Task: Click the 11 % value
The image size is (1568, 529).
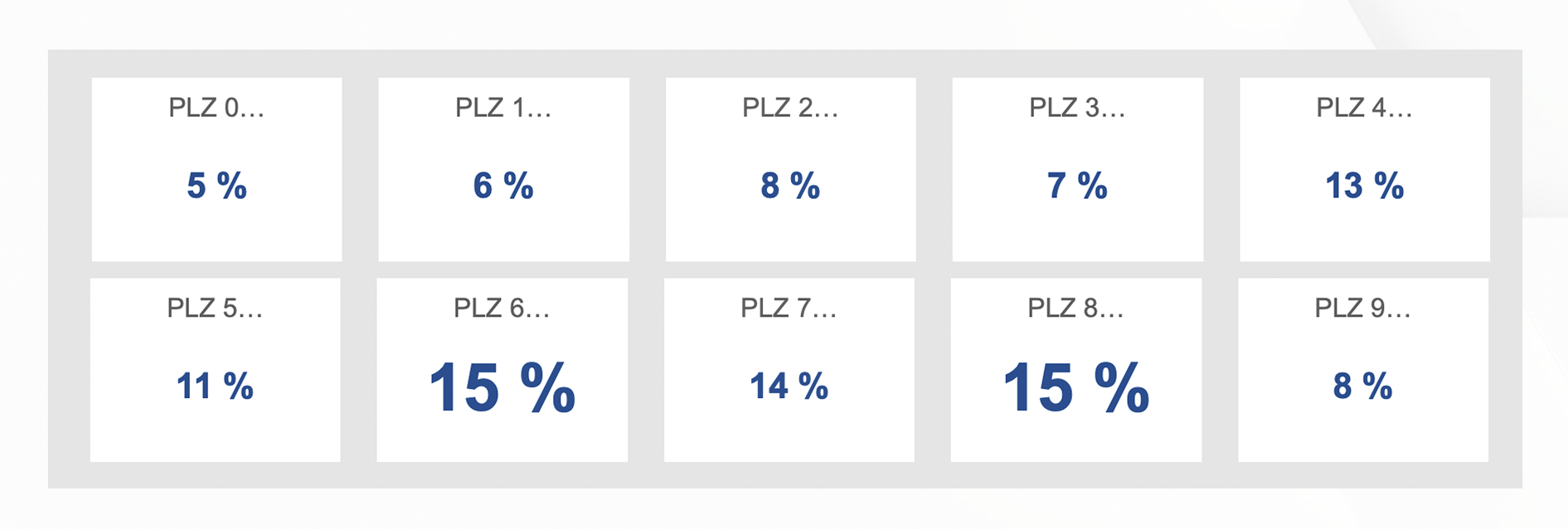Action: [x=215, y=386]
